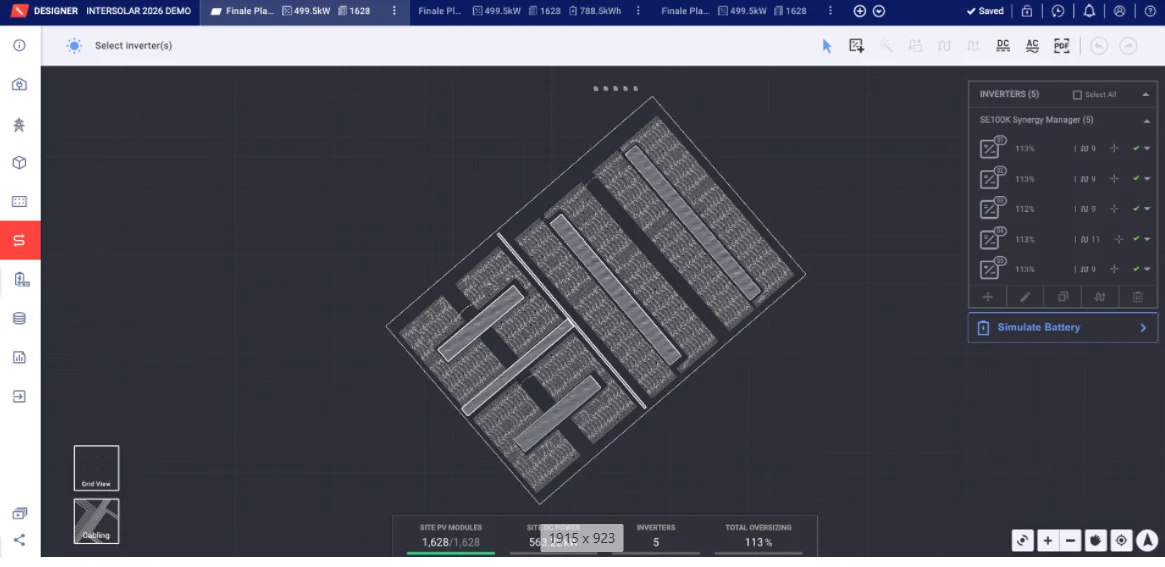Expand inverter 02 row dropdown arrow
Viewport: 1165px width, 567px height.
pyautogui.click(x=1147, y=179)
